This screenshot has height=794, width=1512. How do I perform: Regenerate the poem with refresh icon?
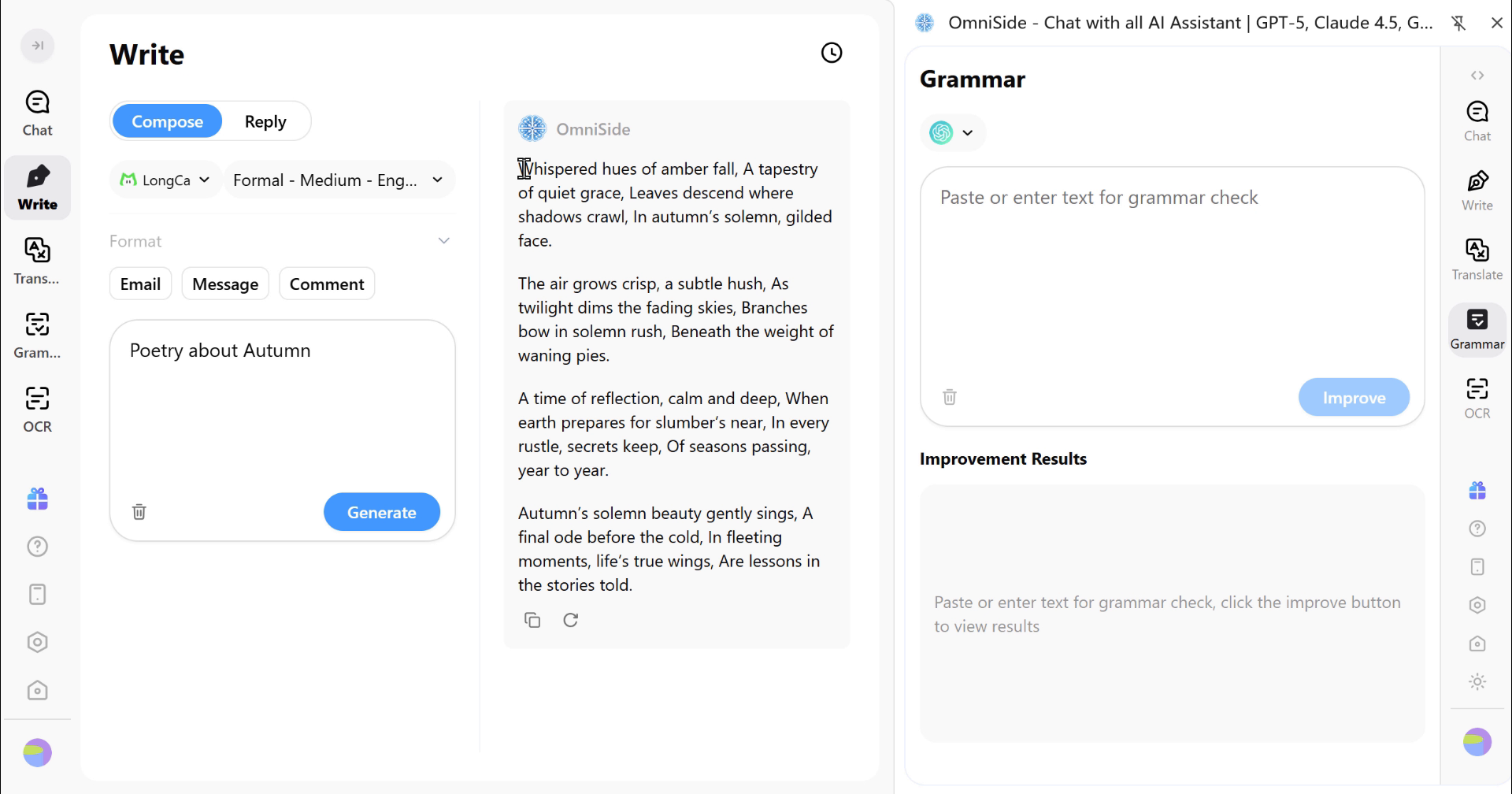point(571,620)
